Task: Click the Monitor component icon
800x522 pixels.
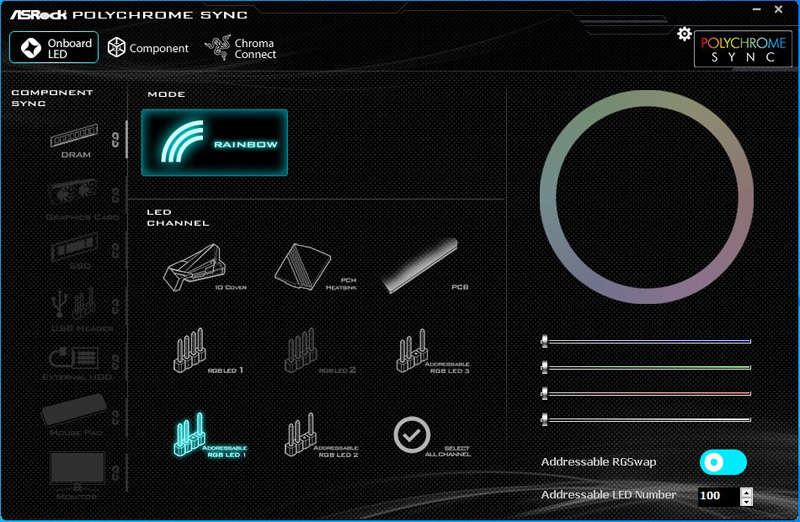Action: 77,470
